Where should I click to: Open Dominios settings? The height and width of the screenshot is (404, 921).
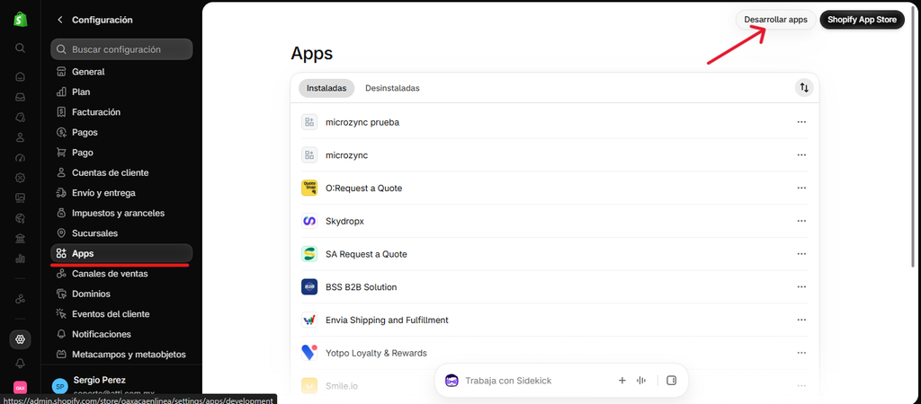point(122,294)
